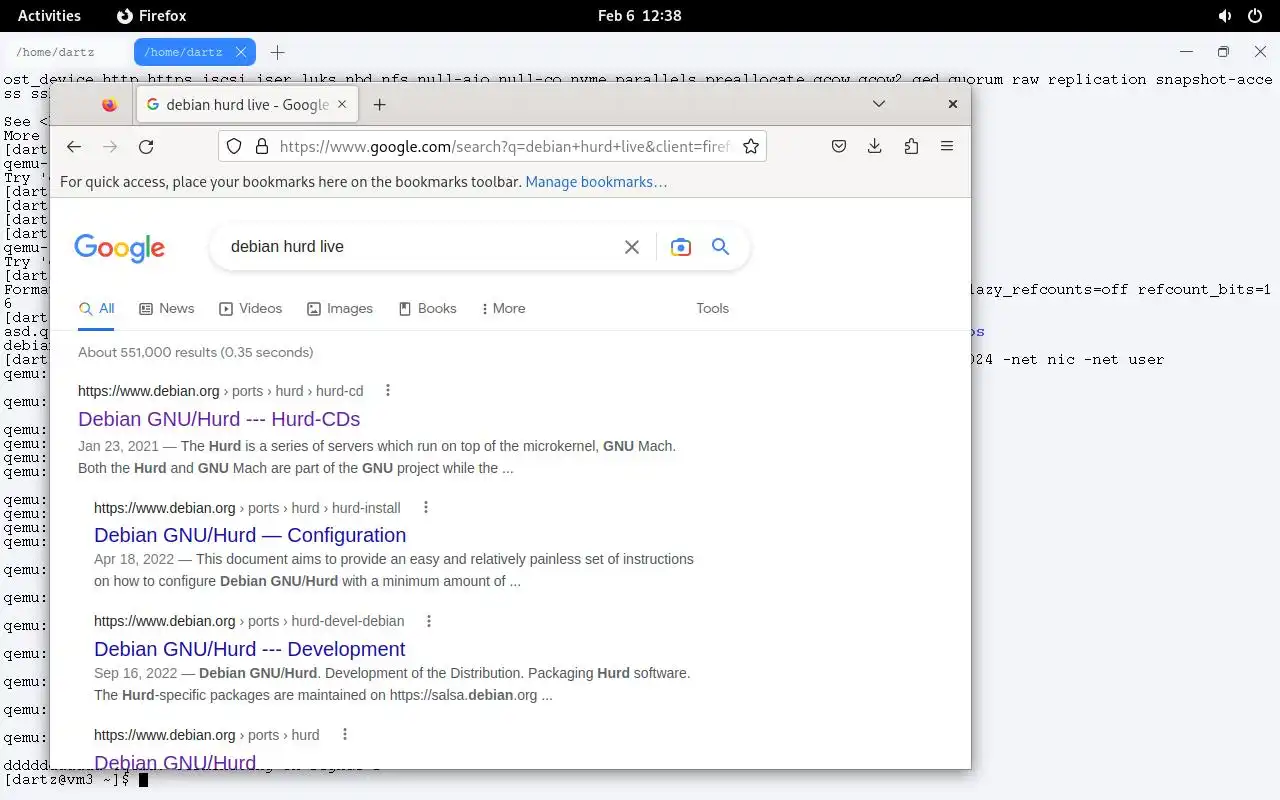Click the Manage bookmarks link
1280x800 pixels.
[596, 182]
